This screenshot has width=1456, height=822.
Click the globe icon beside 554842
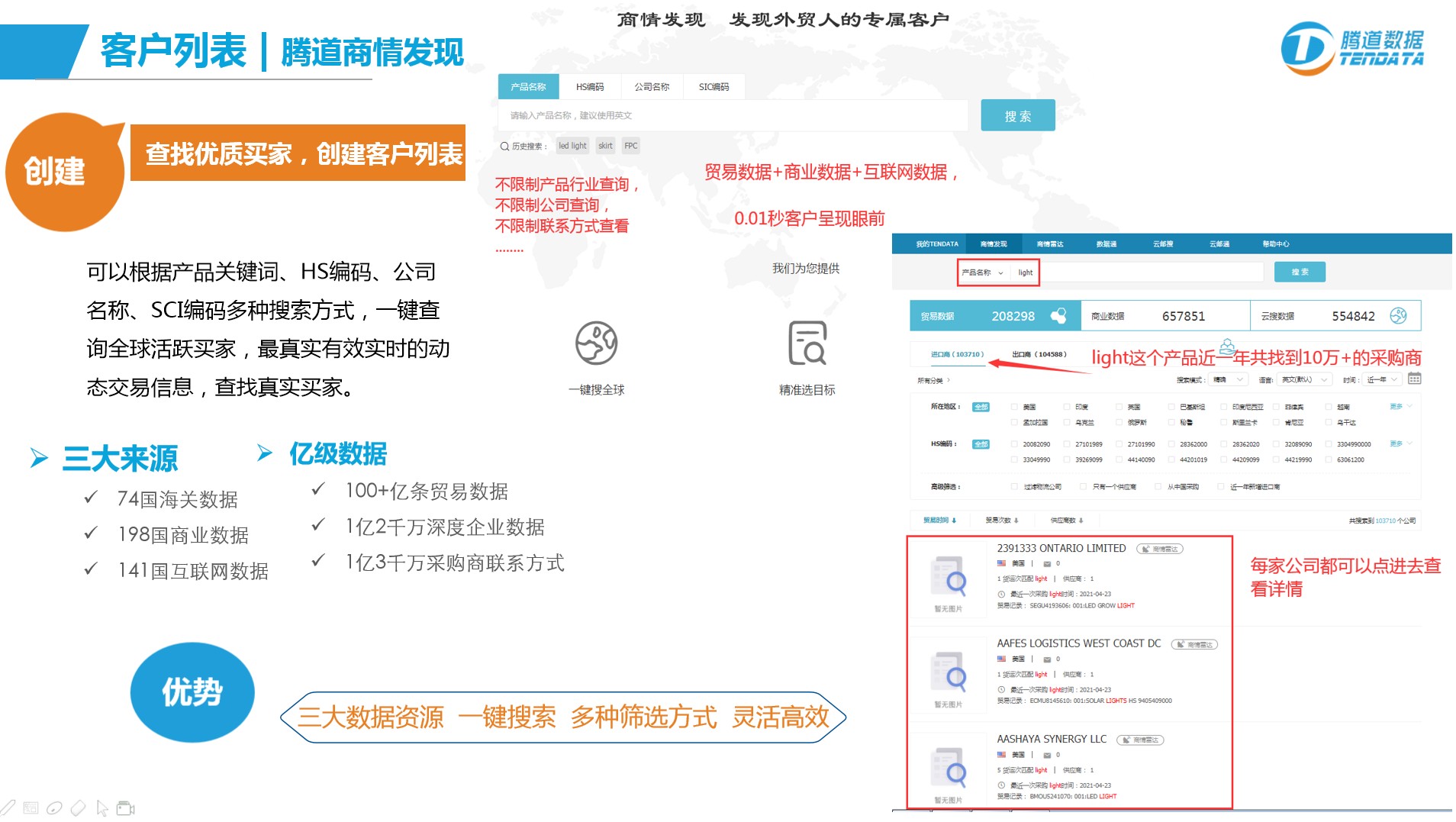(x=1398, y=315)
